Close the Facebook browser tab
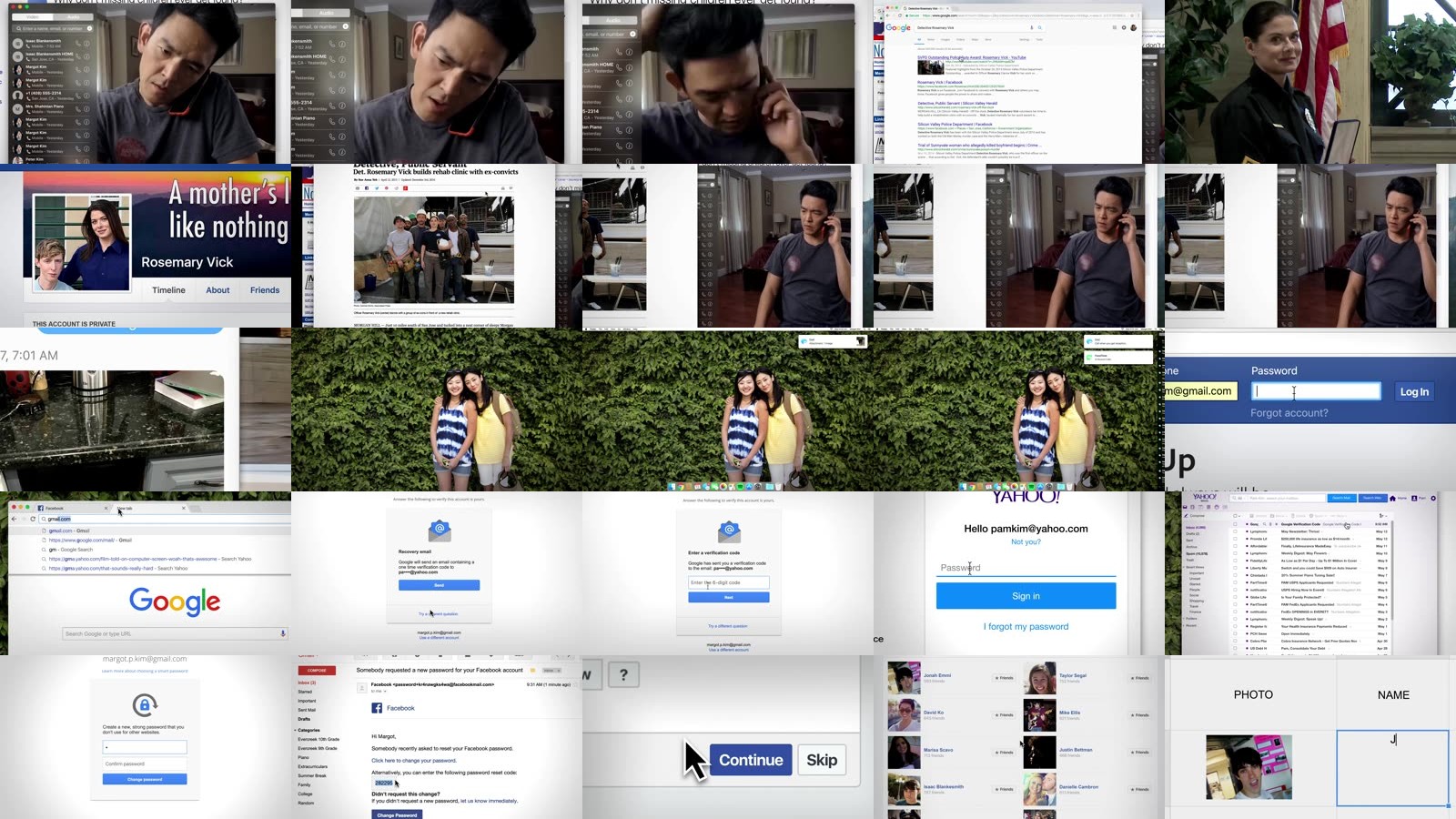Screen dimensions: 1456x819 click(106, 508)
